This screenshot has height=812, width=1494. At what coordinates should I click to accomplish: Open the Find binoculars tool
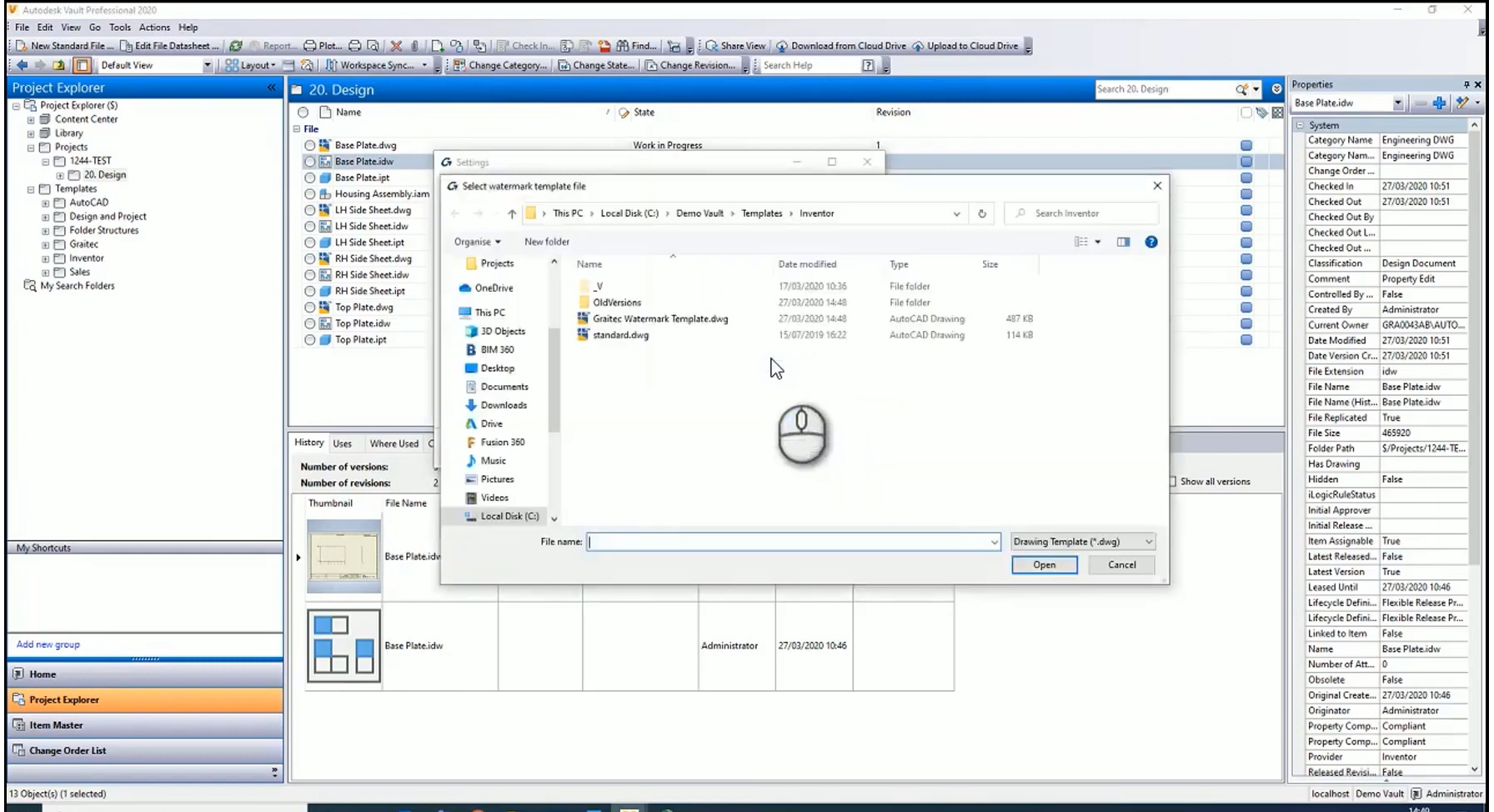point(636,46)
